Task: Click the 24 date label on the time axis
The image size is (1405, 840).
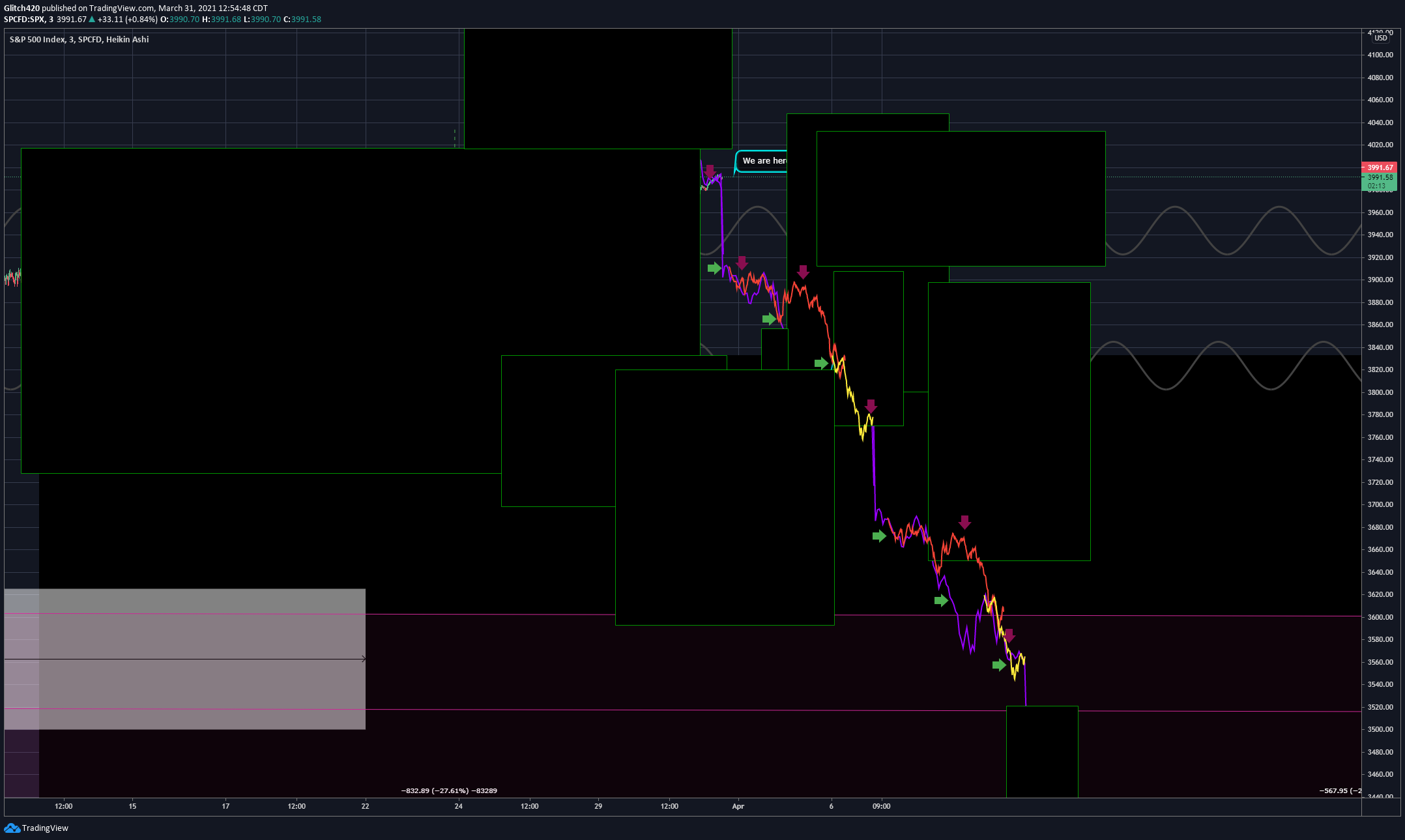Action: 459,807
